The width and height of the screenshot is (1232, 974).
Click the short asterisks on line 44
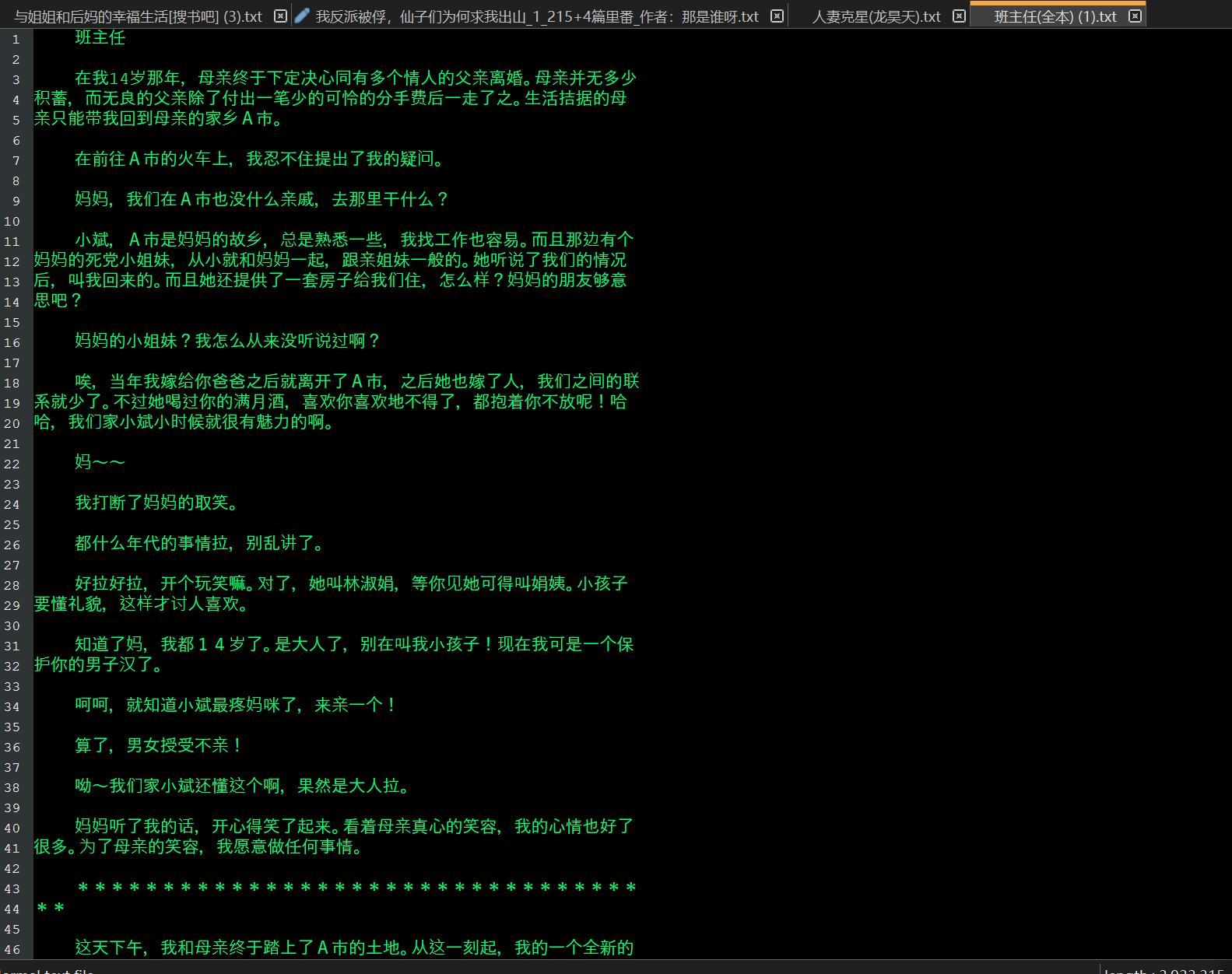click(x=51, y=908)
